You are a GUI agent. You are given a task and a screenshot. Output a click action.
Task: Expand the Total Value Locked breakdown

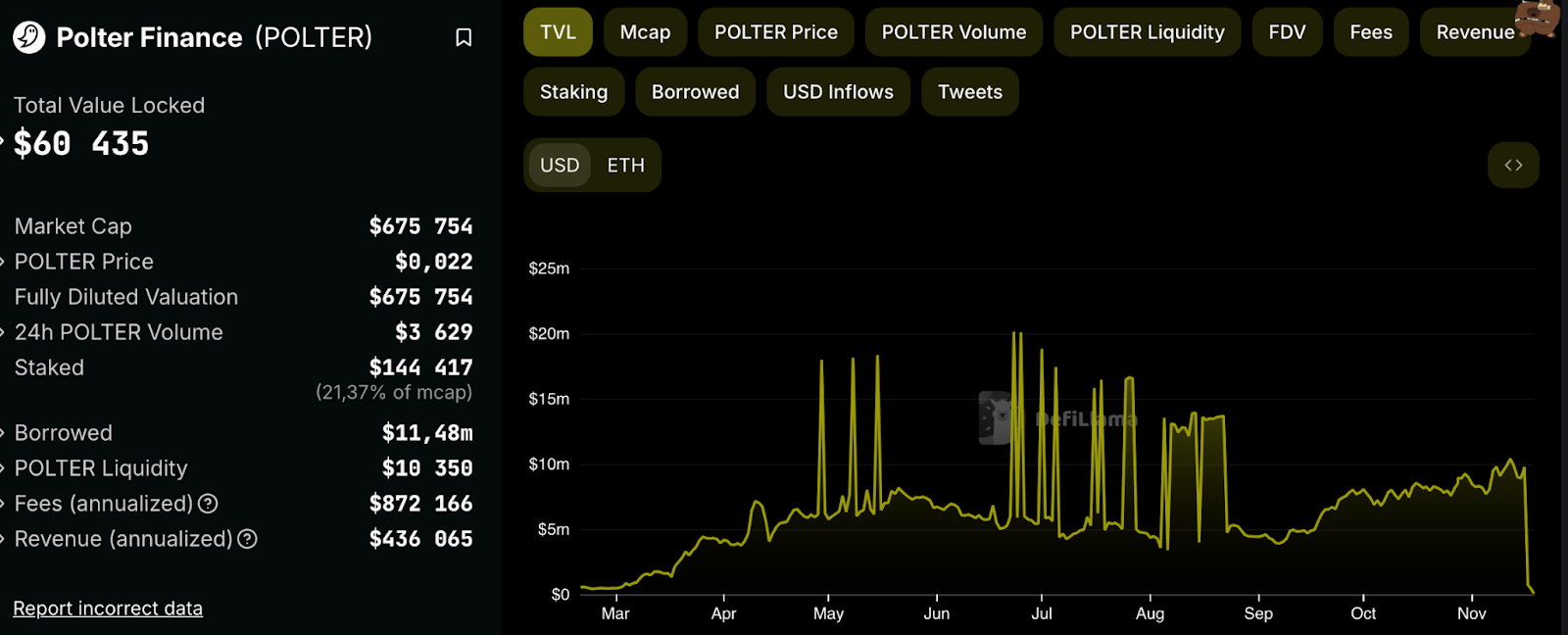click(3, 140)
